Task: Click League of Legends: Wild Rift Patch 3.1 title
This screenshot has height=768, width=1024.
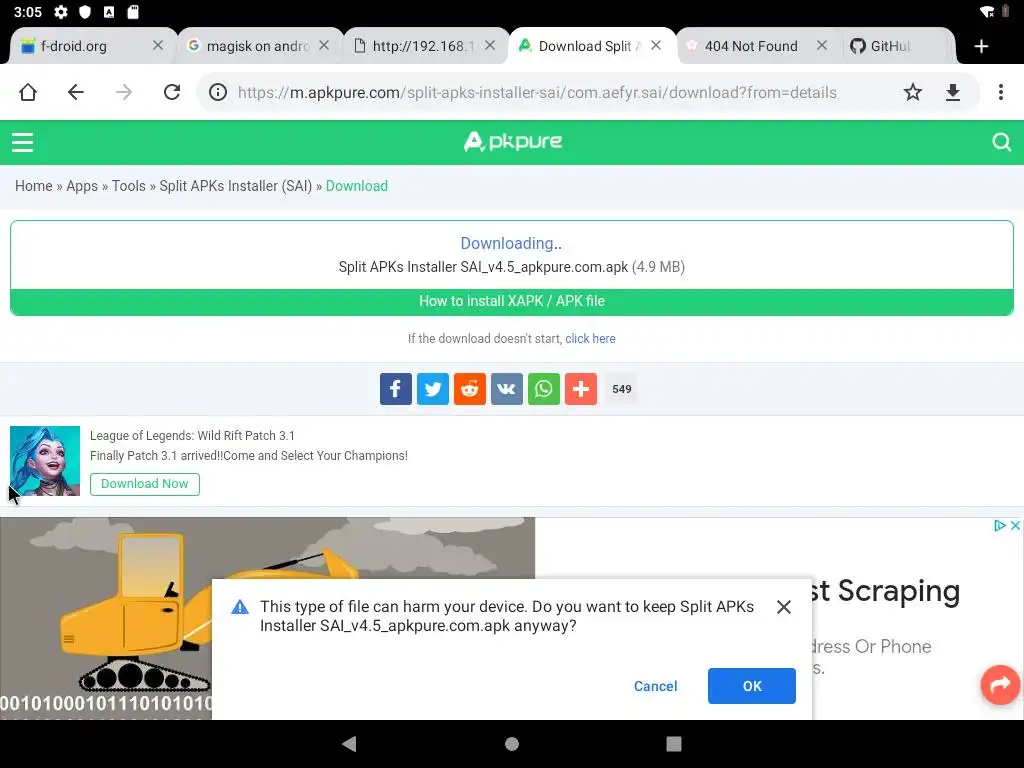Action: [x=192, y=436]
